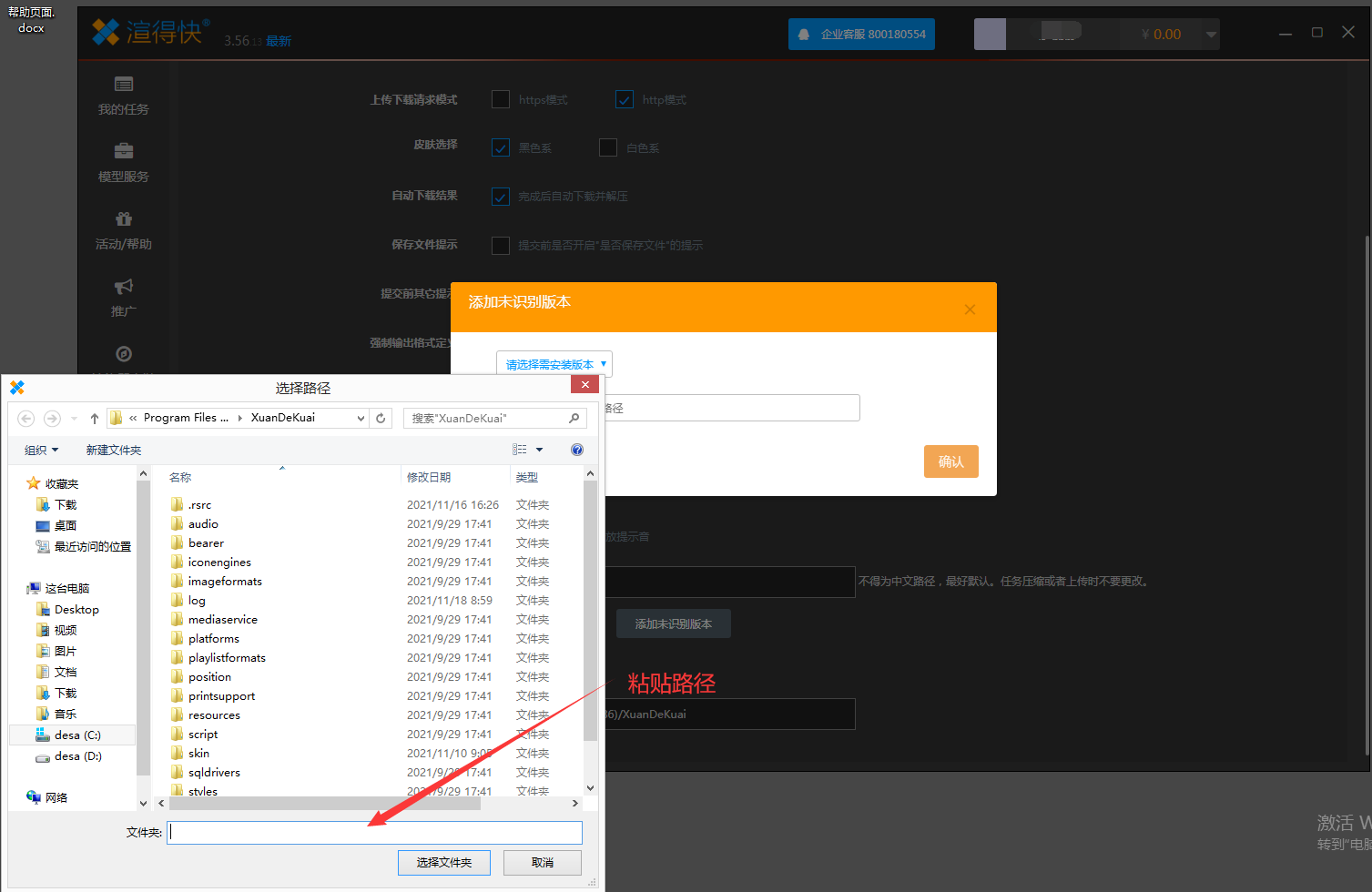The width and height of the screenshot is (1372, 892).
Task: Click the file list vertical scrollbar
Action: [x=590, y=610]
